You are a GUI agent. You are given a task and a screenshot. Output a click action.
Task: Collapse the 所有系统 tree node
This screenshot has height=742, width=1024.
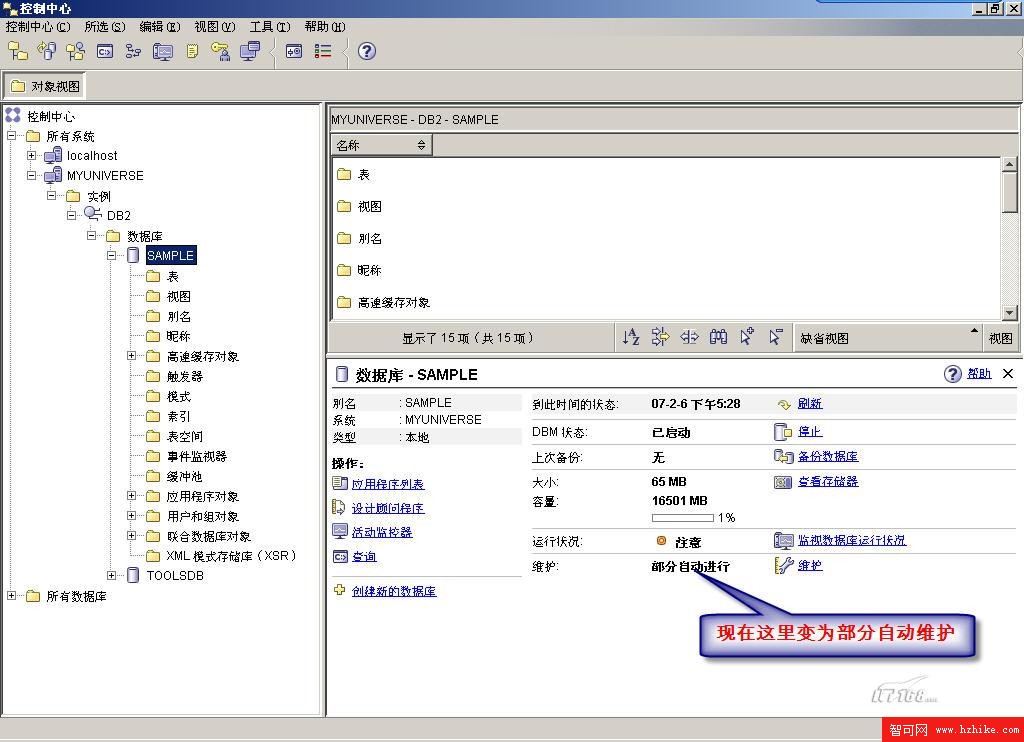12,136
